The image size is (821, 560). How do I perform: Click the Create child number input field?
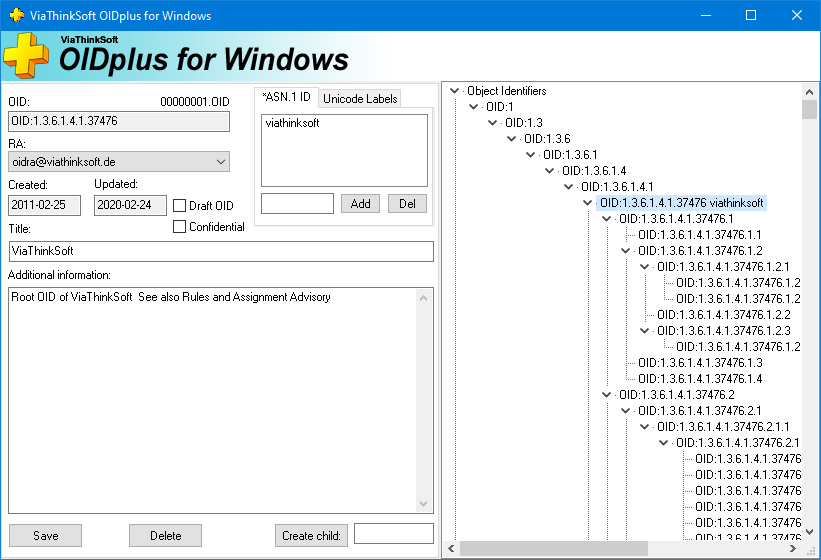(x=394, y=533)
